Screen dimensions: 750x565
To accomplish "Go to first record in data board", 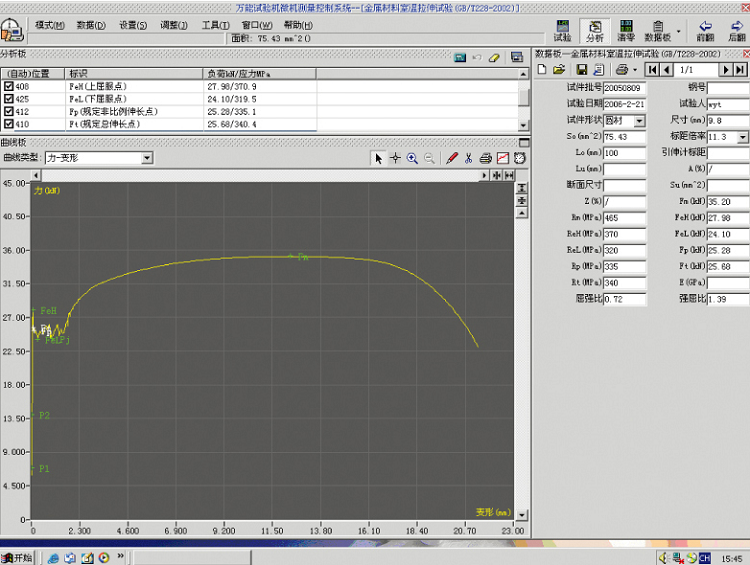I will click(x=652, y=70).
